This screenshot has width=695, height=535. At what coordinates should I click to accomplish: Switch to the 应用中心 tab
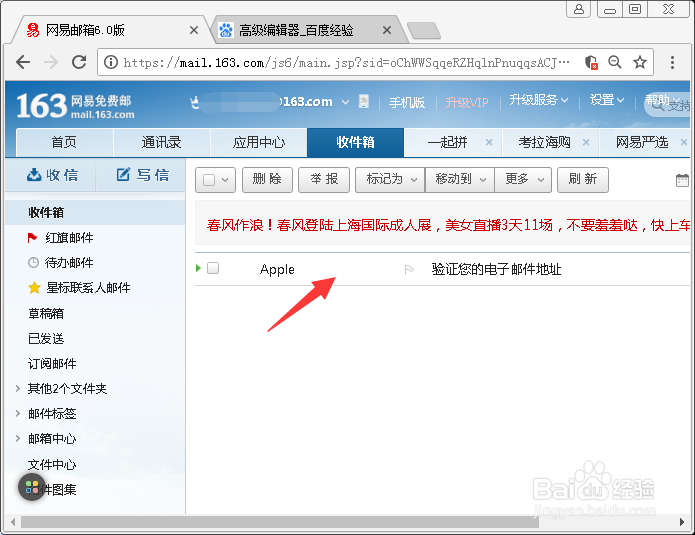click(x=258, y=143)
